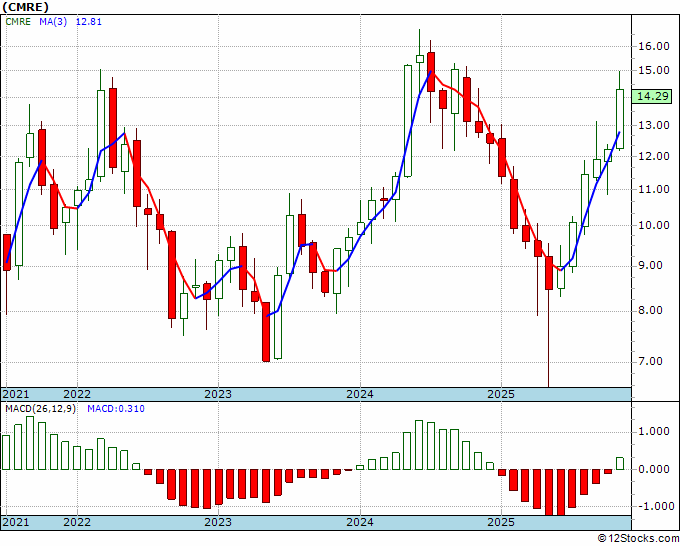
Task: Click the MACD(26,12,9) indicator label
Action: (x=40, y=409)
